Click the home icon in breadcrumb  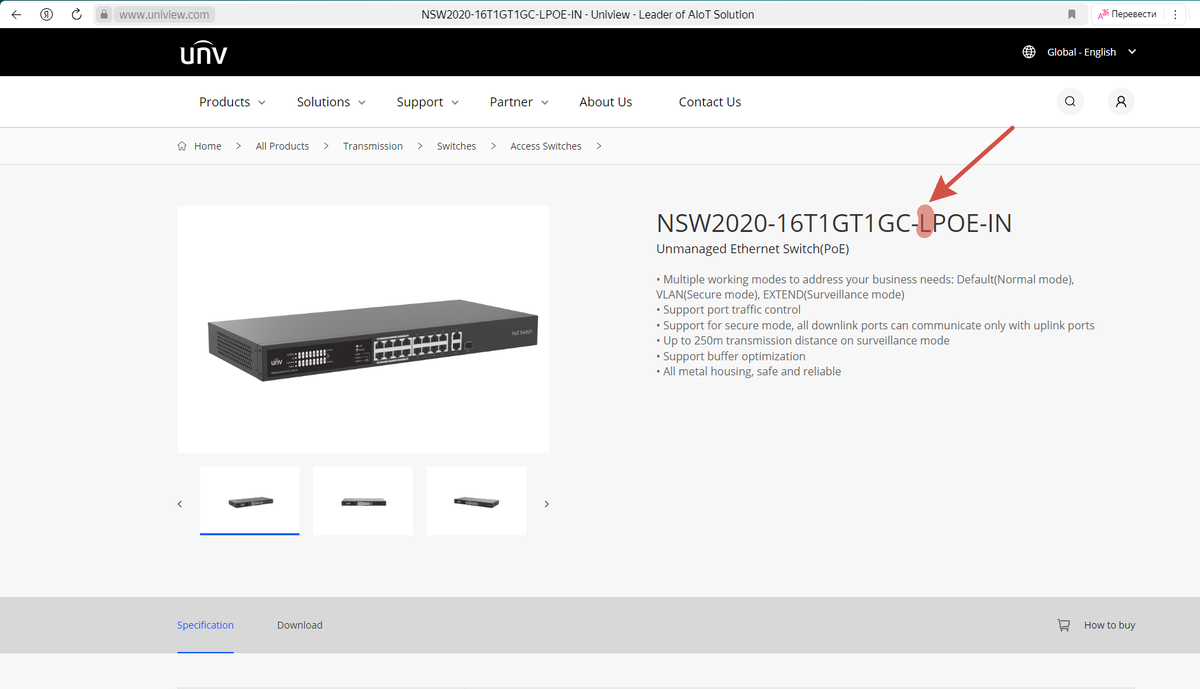coord(182,146)
